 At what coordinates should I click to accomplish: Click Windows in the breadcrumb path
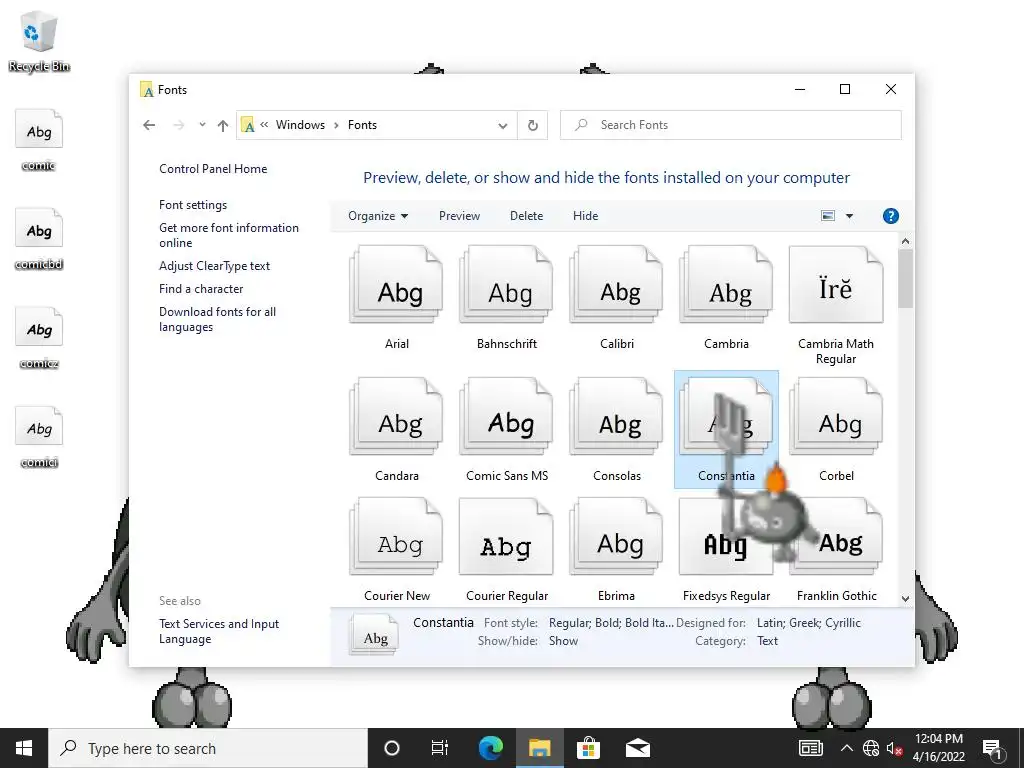pyautogui.click(x=300, y=125)
